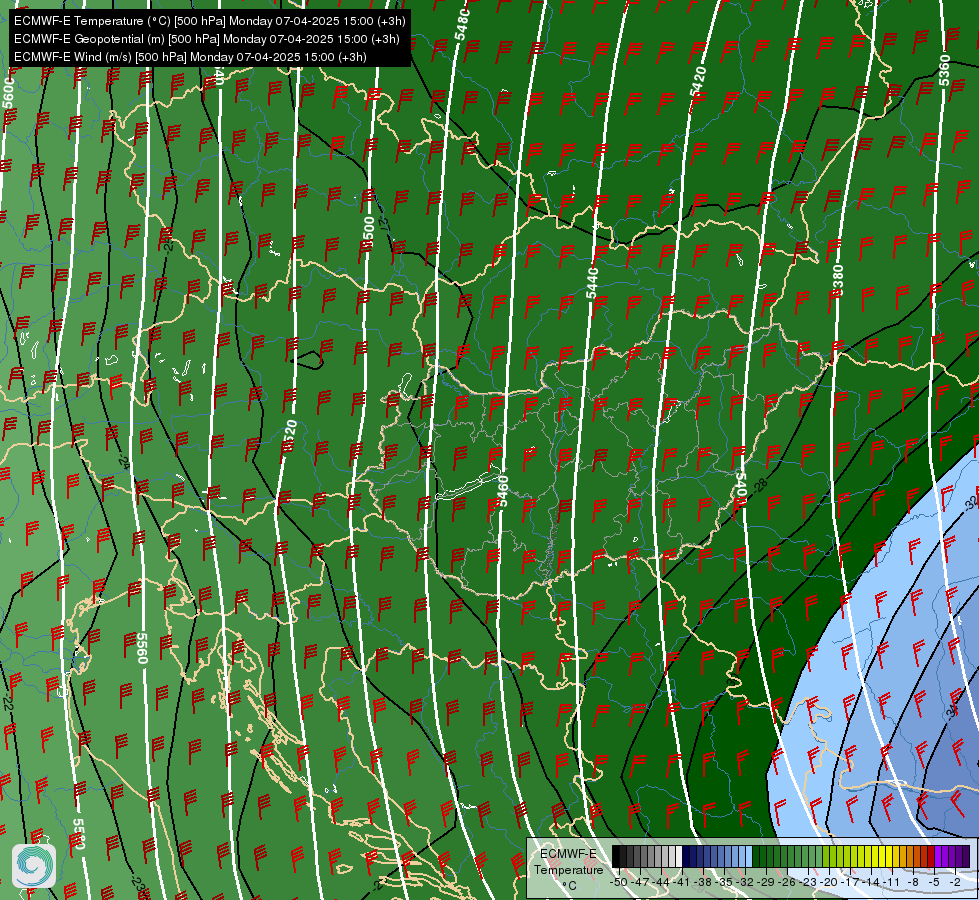Click the -32 value on temperature scale
The width and height of the screenshot is (979, 900).
pyautogui.click(x=745, y=882)
